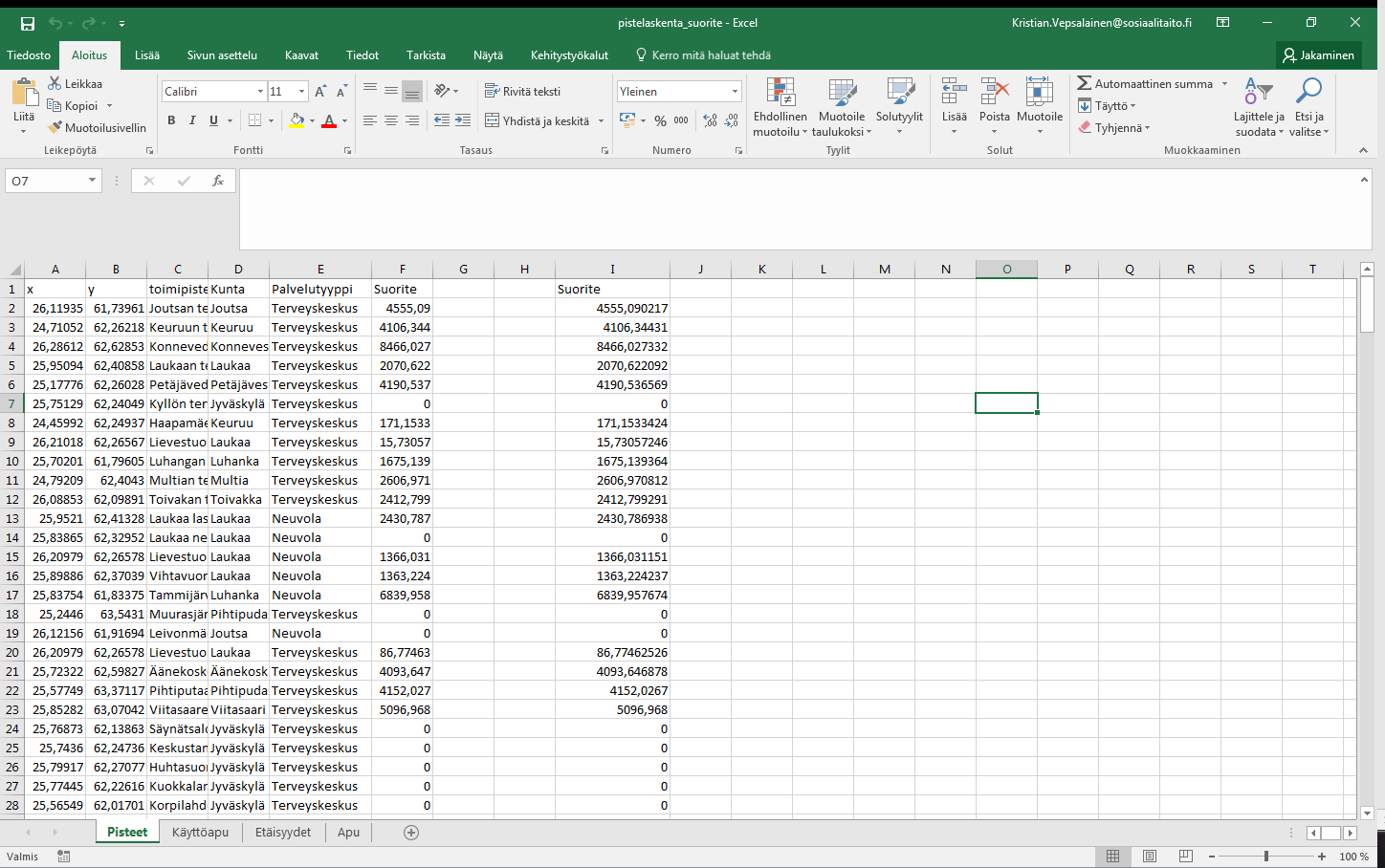Toggle bold formatting

tap(171, 120)
